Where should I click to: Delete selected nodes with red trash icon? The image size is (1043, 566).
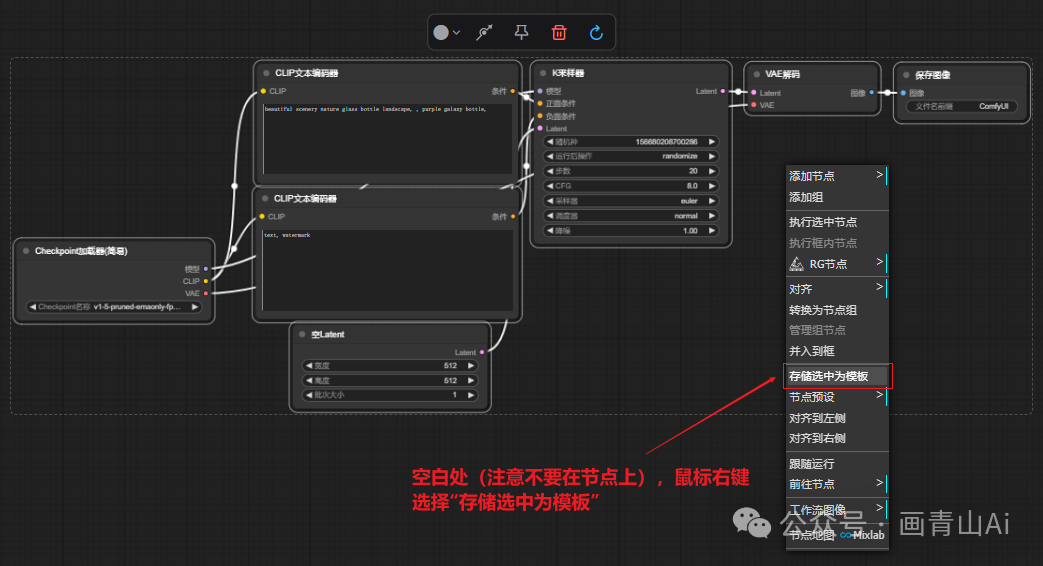559,32
